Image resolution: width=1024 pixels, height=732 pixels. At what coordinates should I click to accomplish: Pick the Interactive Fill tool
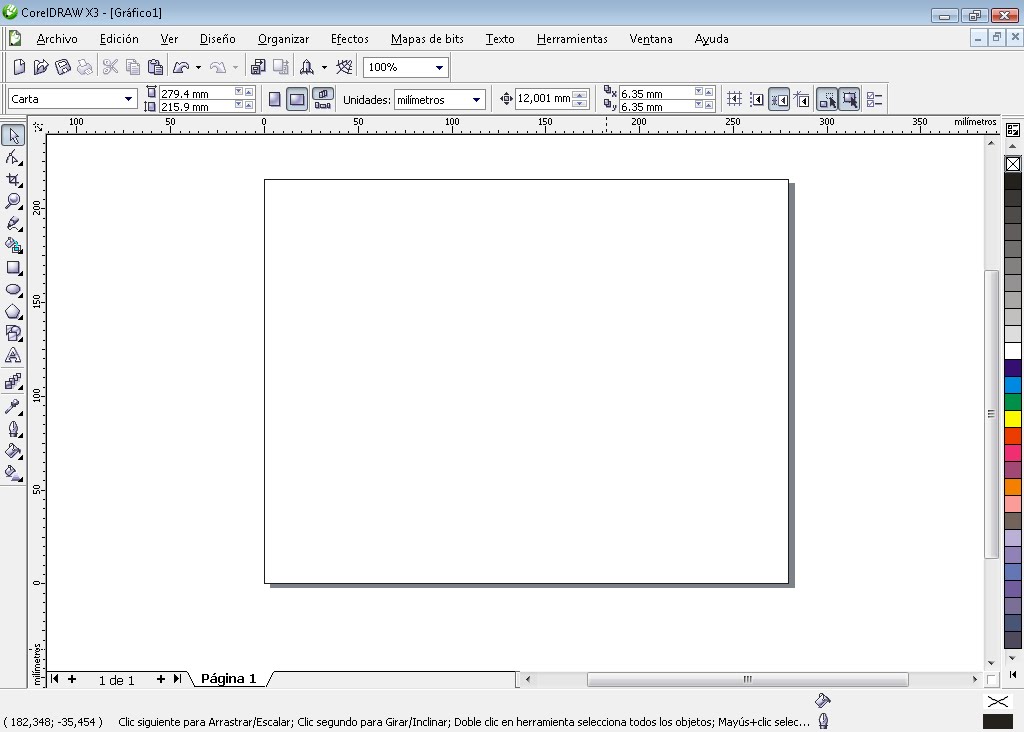13,471
